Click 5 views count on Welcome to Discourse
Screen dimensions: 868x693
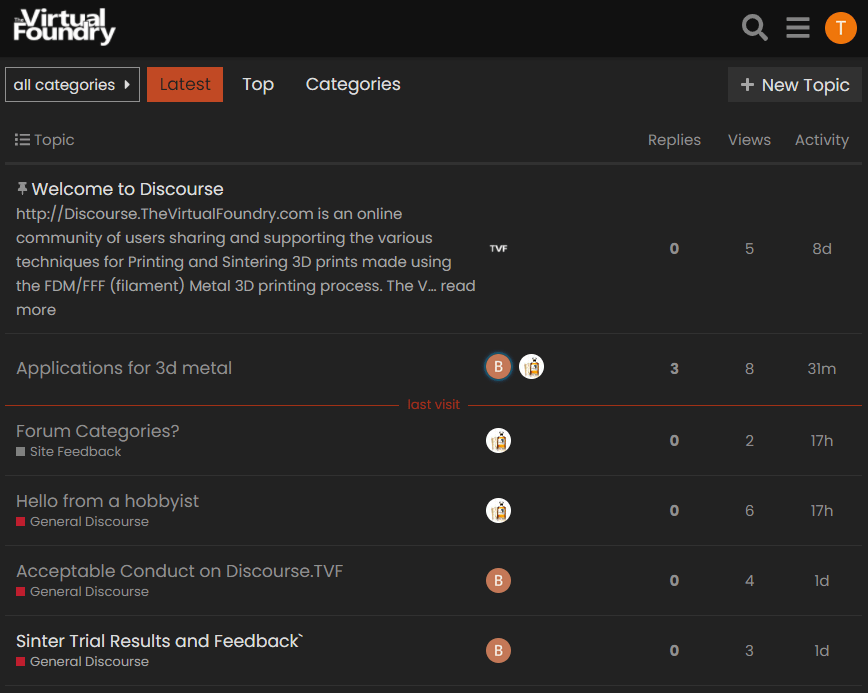click(749, 249)
